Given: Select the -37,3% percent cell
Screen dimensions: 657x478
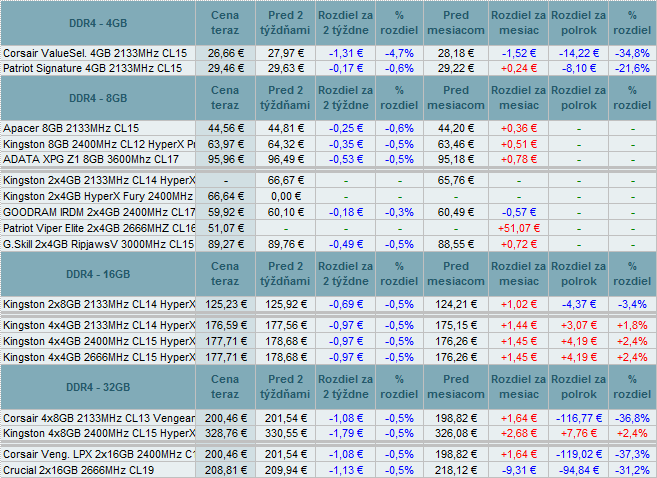Looking at the screenshot, I should click(632, 454).
